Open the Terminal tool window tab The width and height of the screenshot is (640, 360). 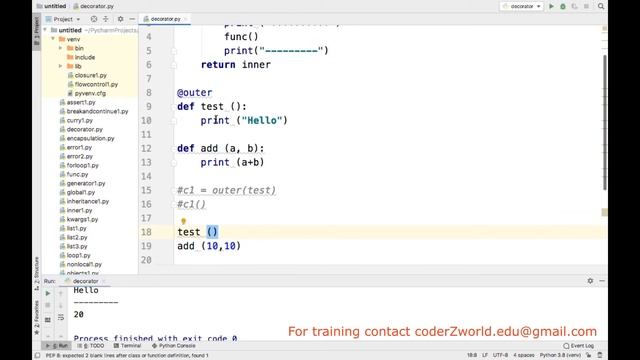coord(127,346)
